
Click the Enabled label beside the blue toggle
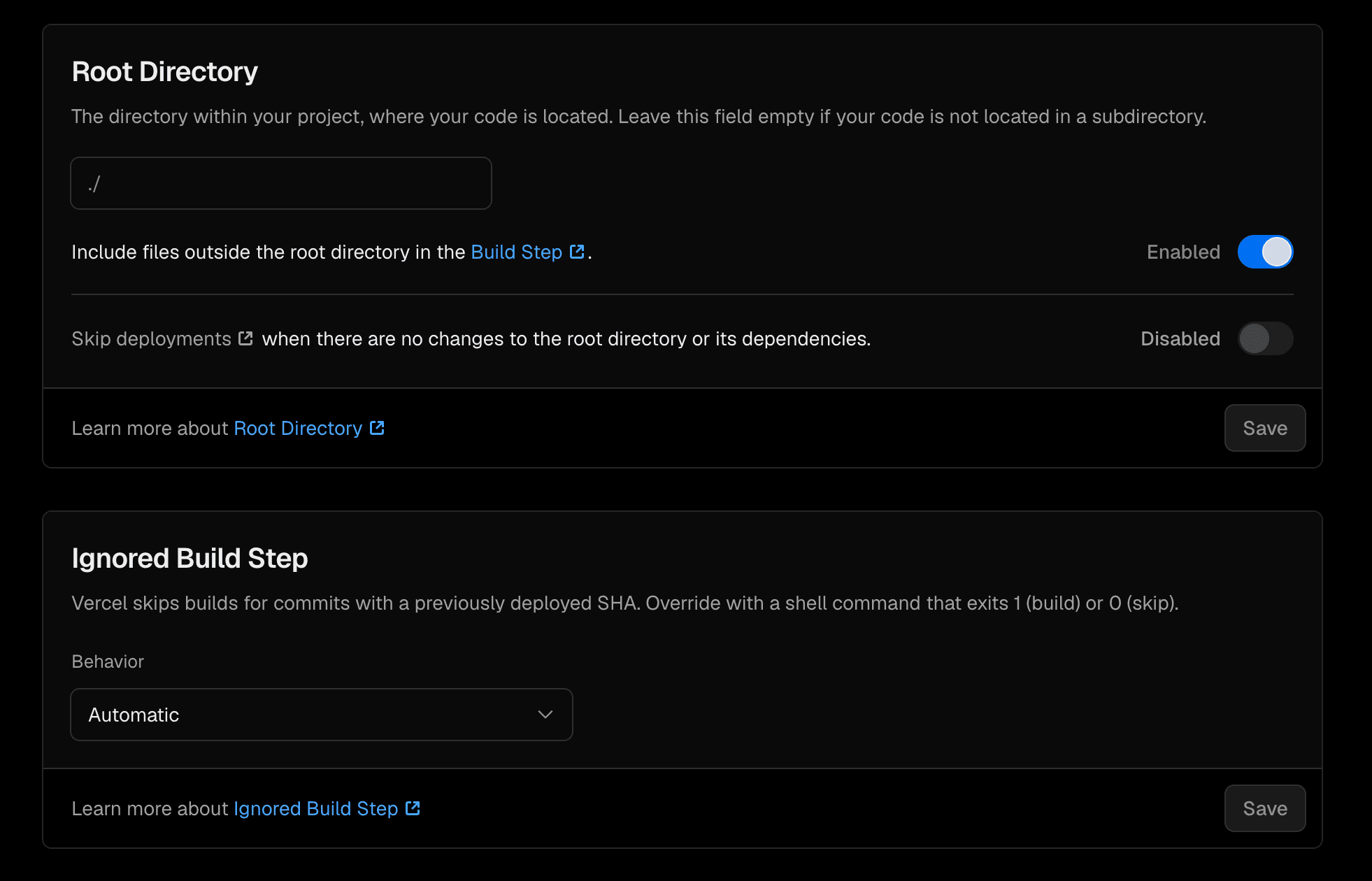(1183, 252)
